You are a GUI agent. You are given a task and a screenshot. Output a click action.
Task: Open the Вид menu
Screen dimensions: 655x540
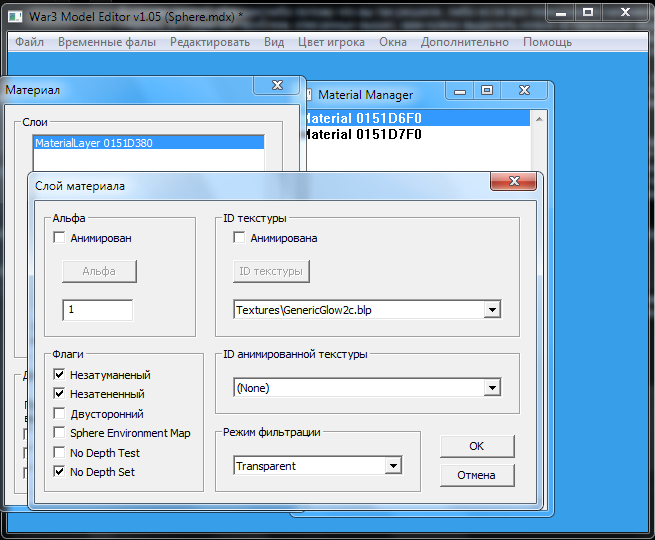[274, 42]
